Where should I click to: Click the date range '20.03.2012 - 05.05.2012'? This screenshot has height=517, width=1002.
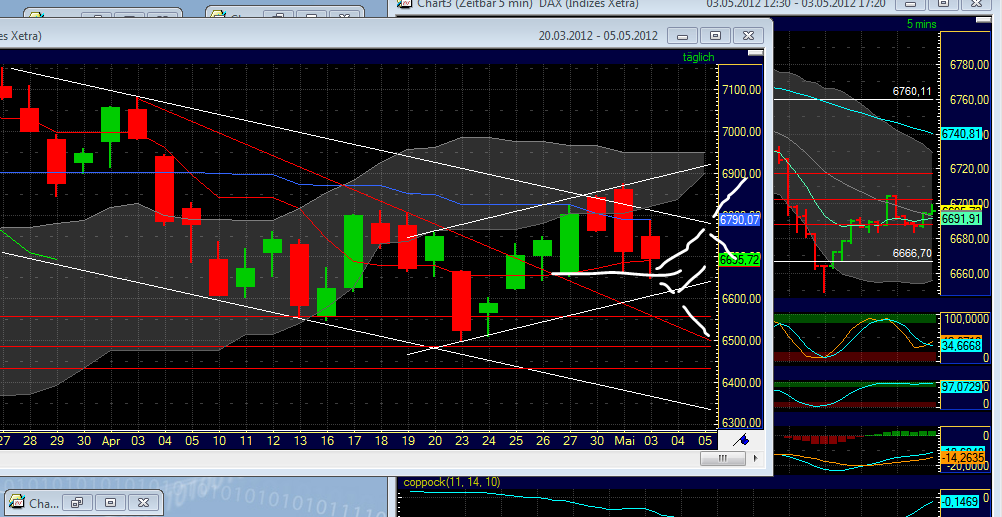coord(598,36)
